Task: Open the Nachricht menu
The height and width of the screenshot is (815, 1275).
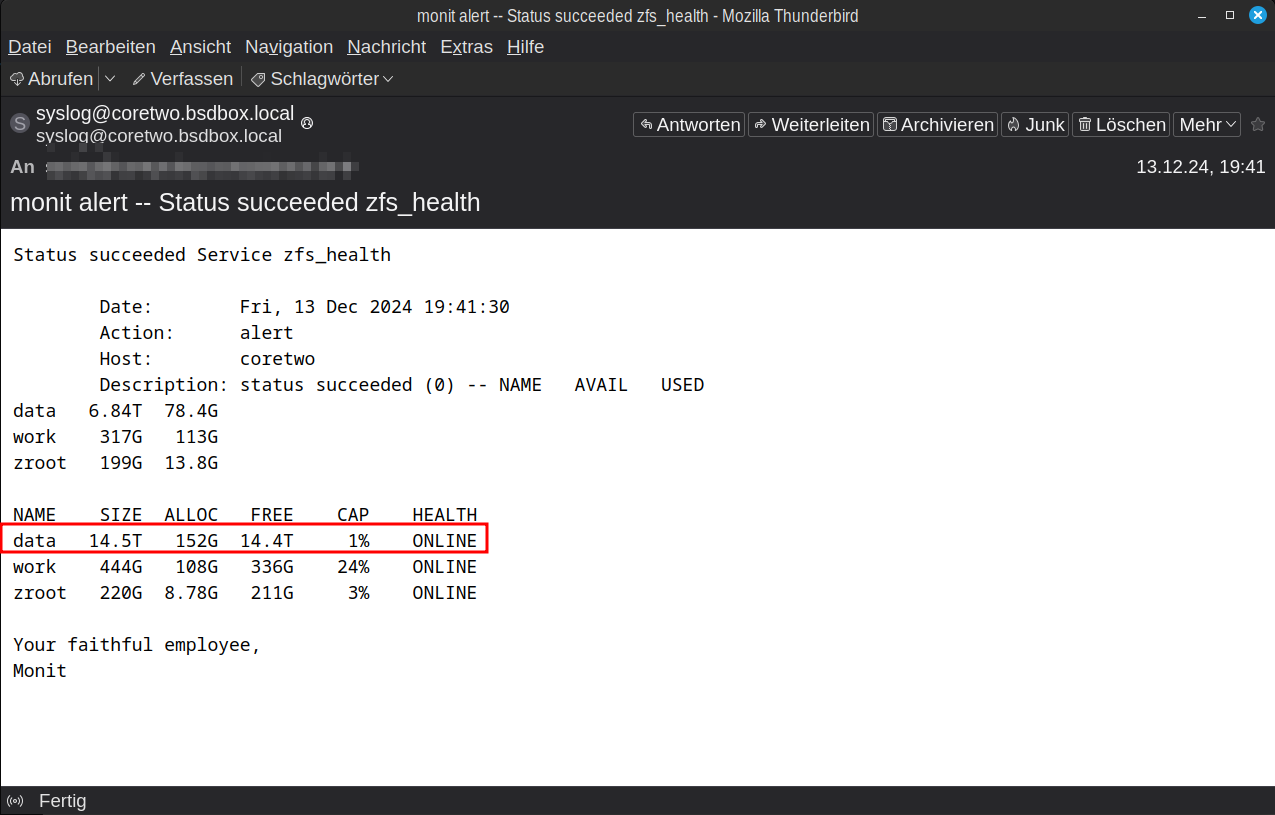Action: [386, 47]
